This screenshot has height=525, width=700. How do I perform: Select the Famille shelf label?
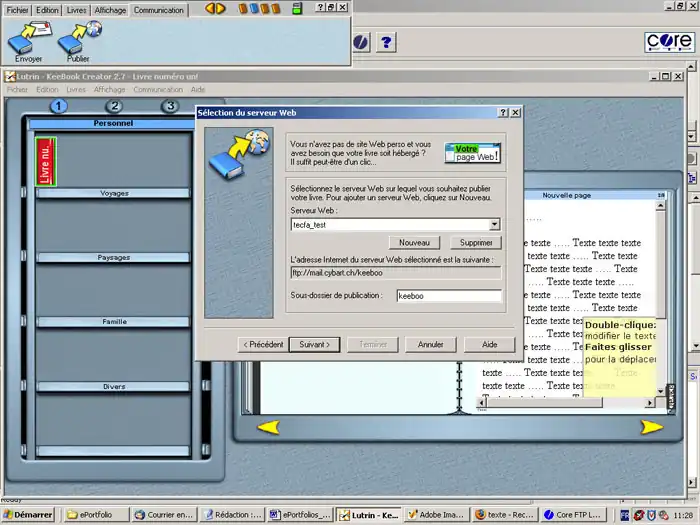pyautogui.click(x=114, y=321)
